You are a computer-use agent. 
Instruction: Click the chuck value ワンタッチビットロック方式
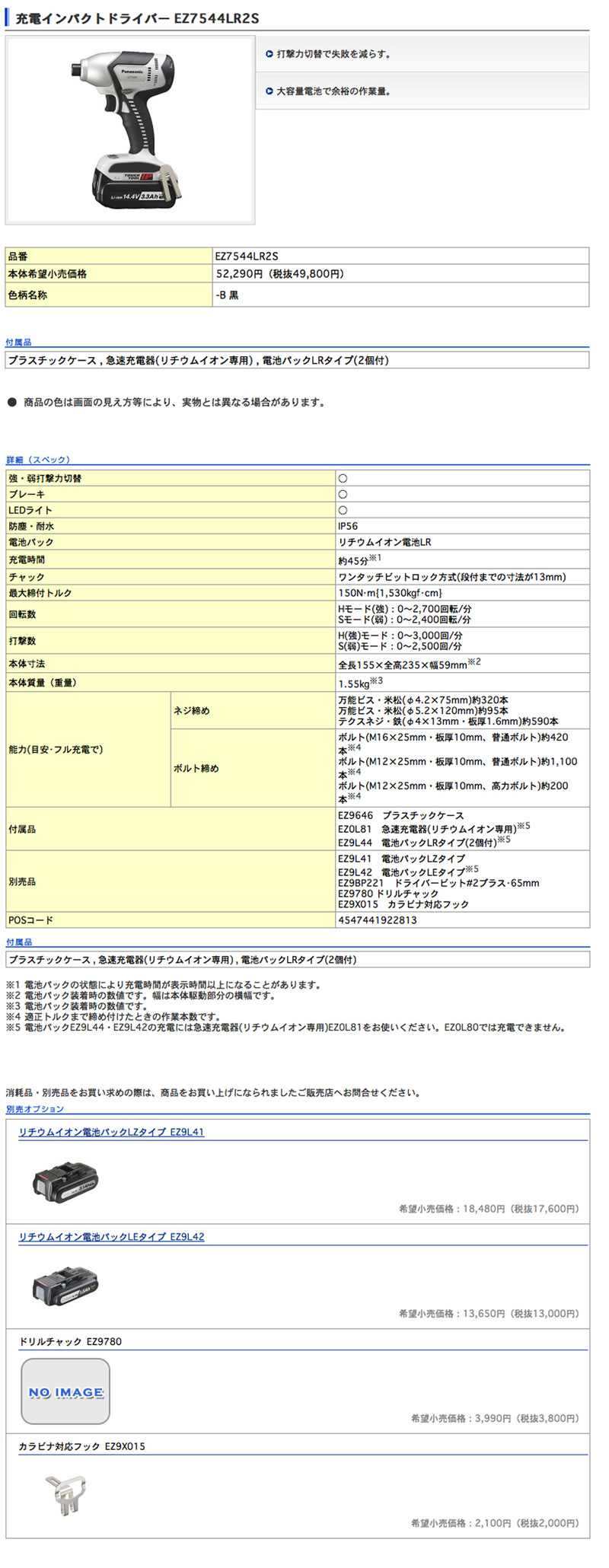point(452,577)
